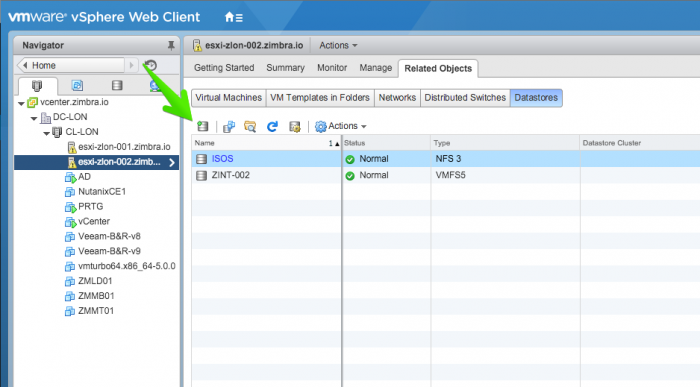Open the Getting Started tab

tap(224, 68)
